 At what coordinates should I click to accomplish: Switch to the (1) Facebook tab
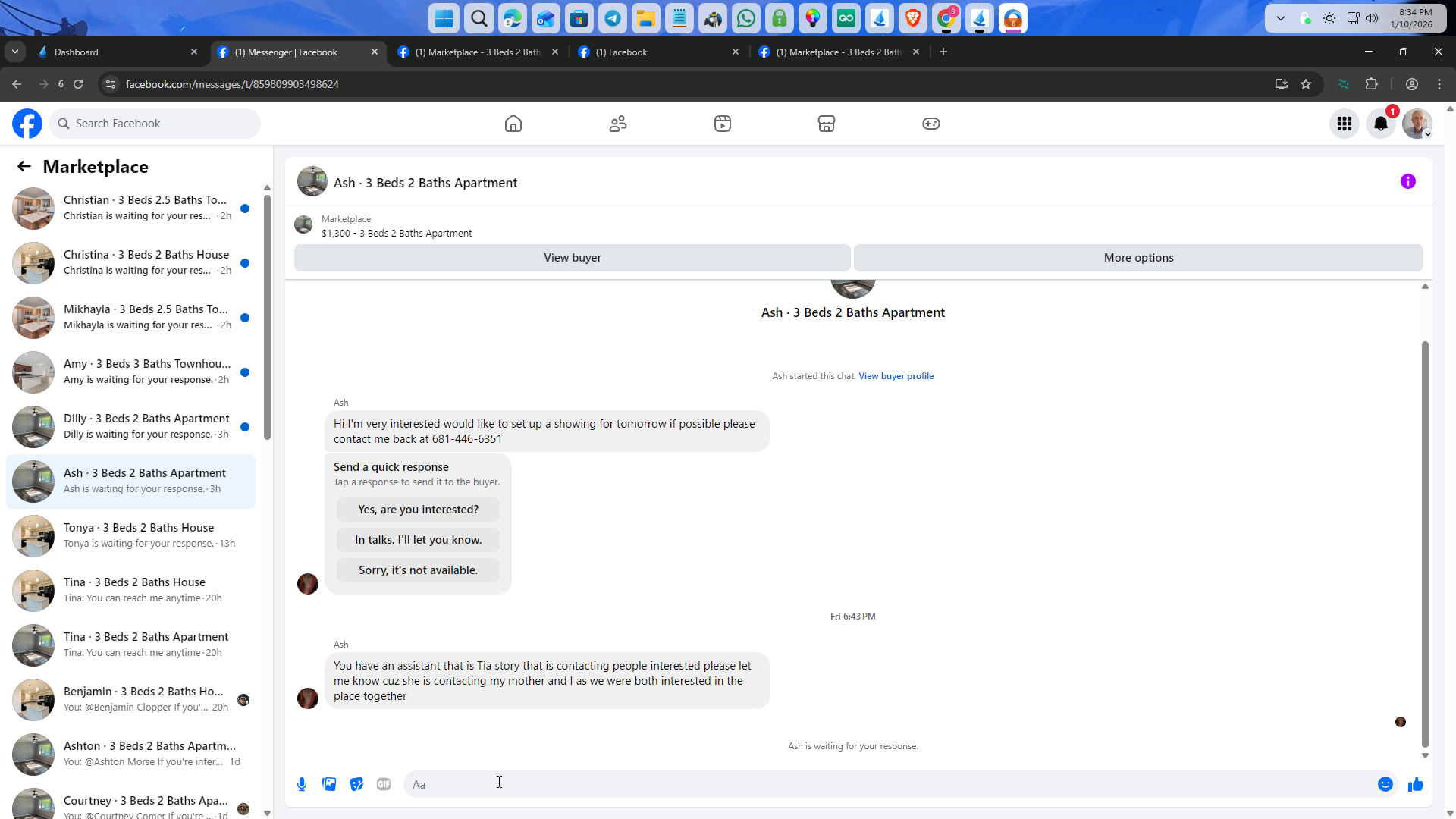coord(652,52)
